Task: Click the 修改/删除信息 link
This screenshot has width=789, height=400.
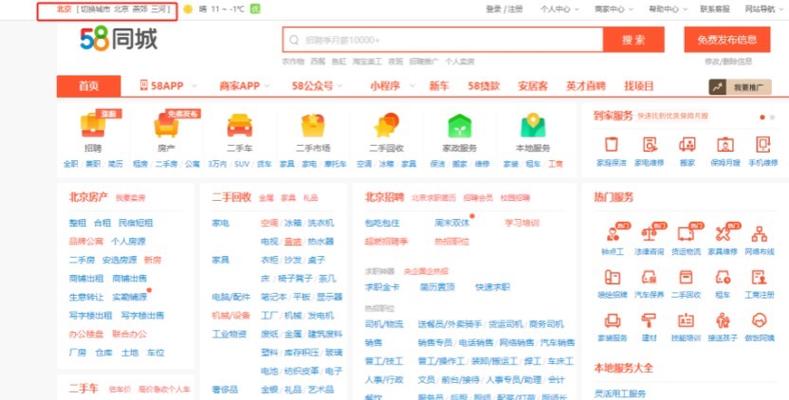Action: coord(728,61)
